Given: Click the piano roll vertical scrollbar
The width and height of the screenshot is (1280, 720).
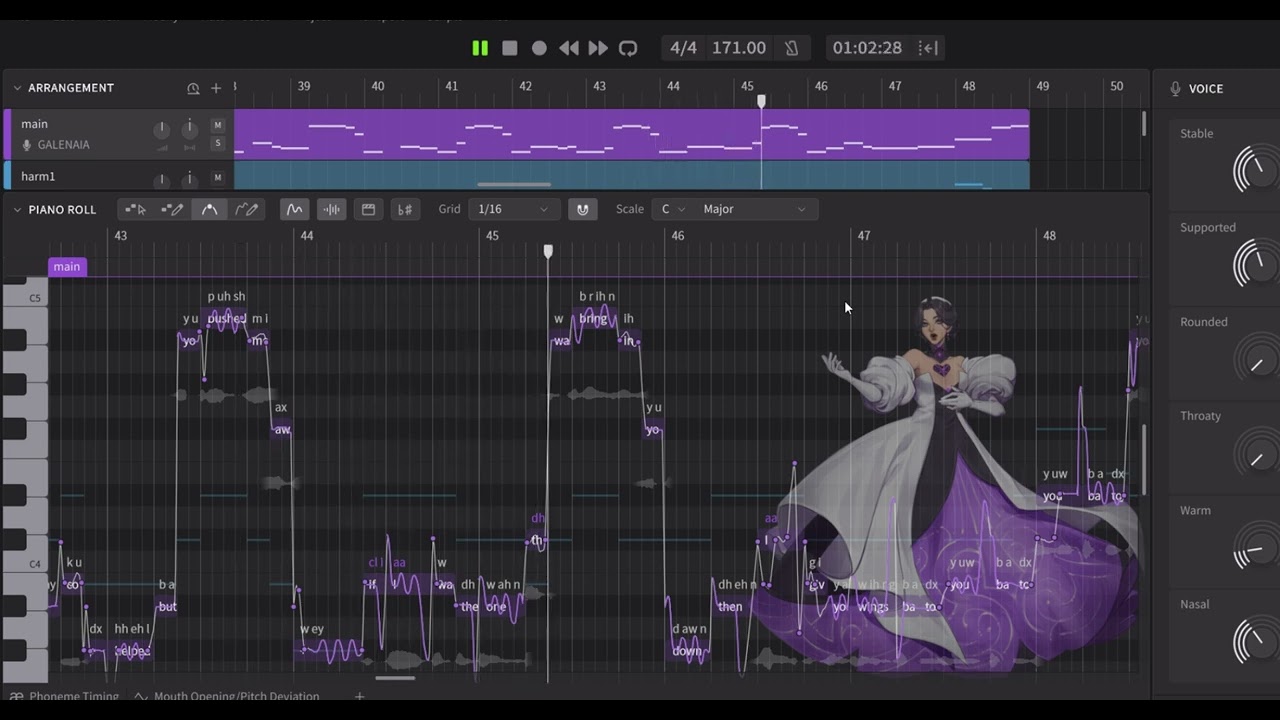Looking at the screenshot, I should [x=1145, y=458].
